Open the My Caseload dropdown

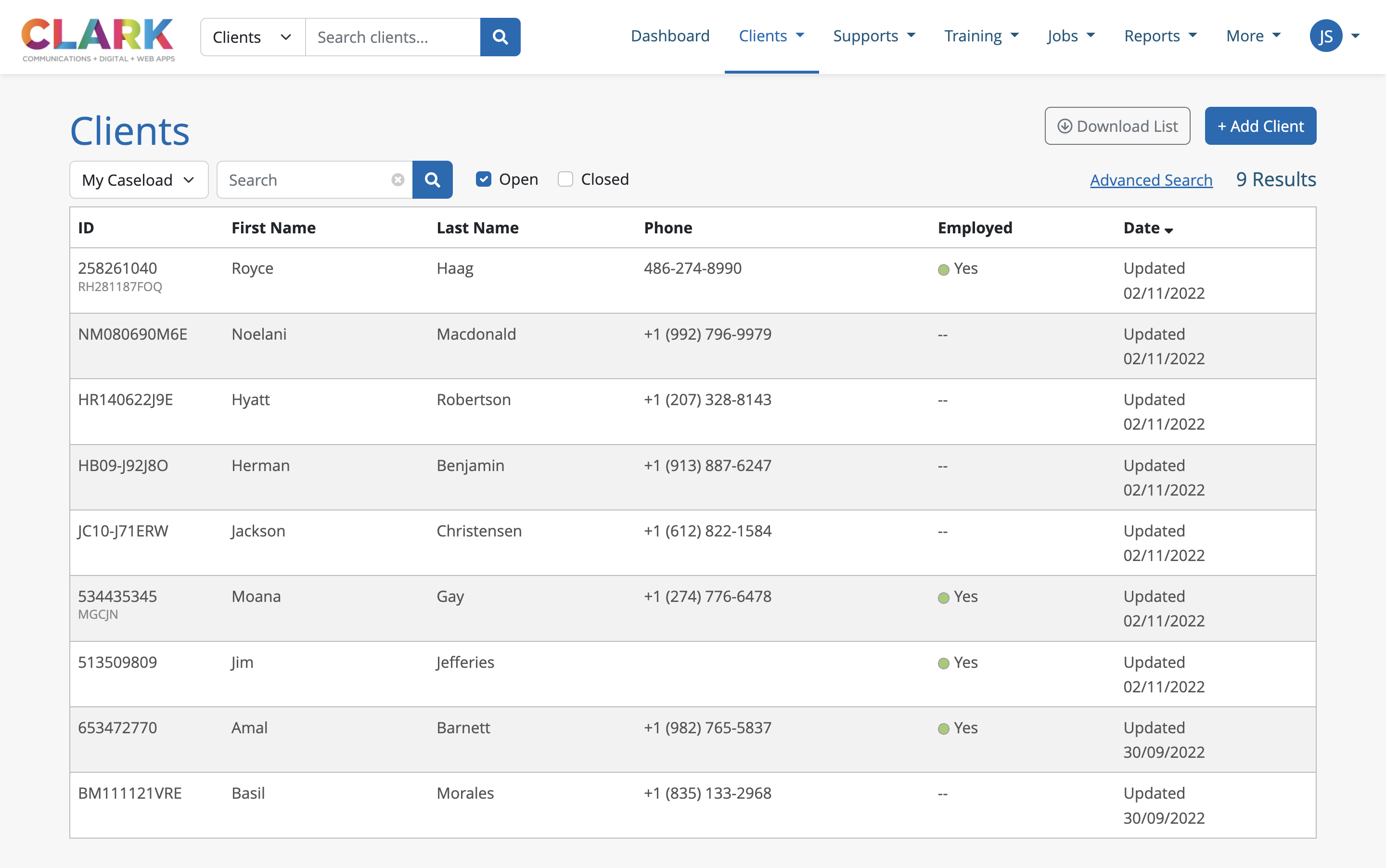(x=139, y=179)
